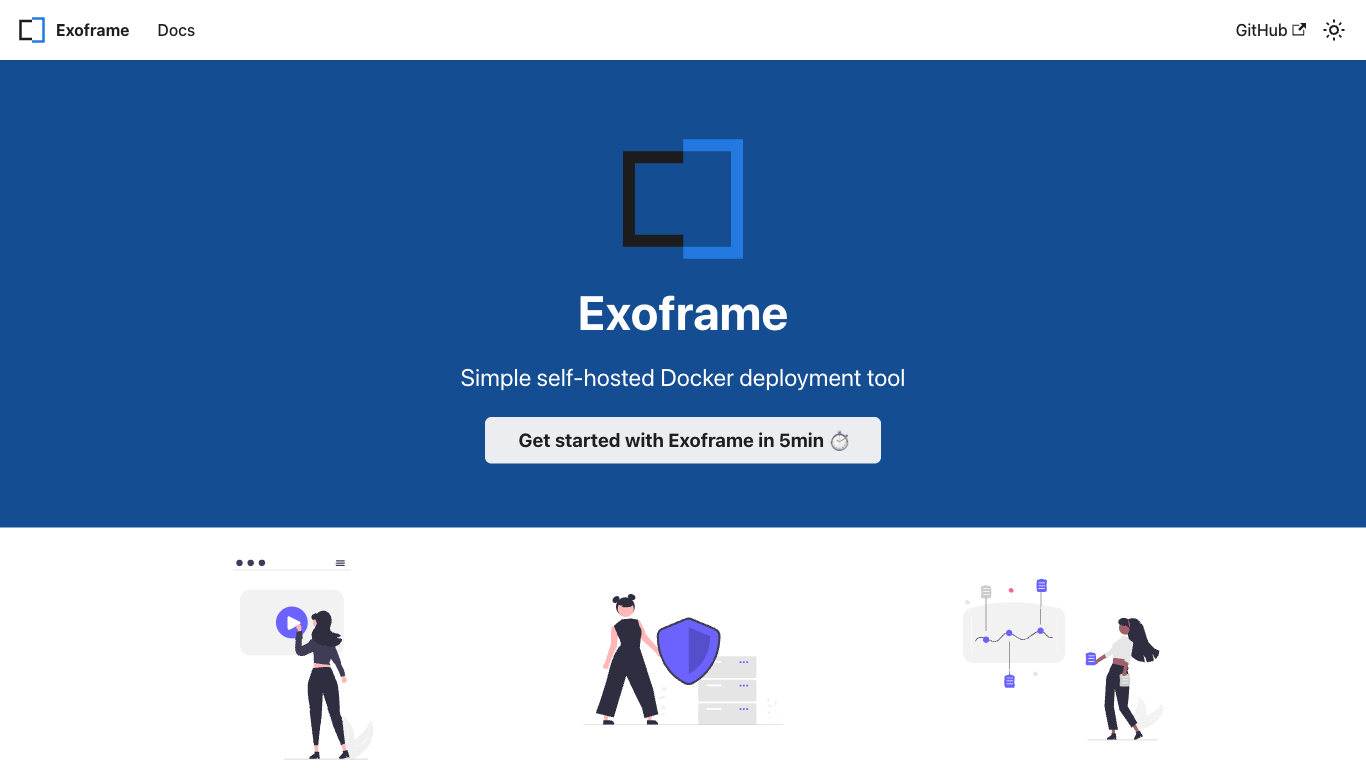The image size is (1366, 768).
Task: Click the Exoframe brand name in navbar
Action: pos(92,30)
